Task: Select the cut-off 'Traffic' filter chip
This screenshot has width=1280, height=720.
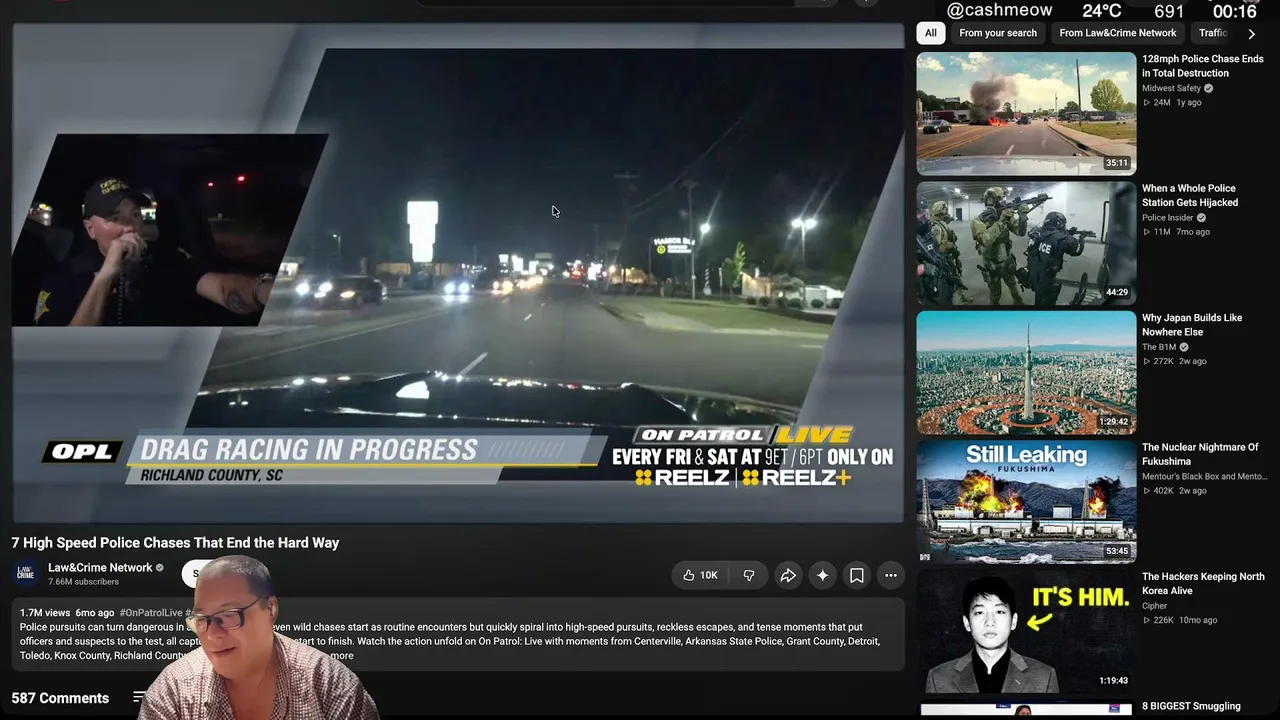Action: (1212, 33)
